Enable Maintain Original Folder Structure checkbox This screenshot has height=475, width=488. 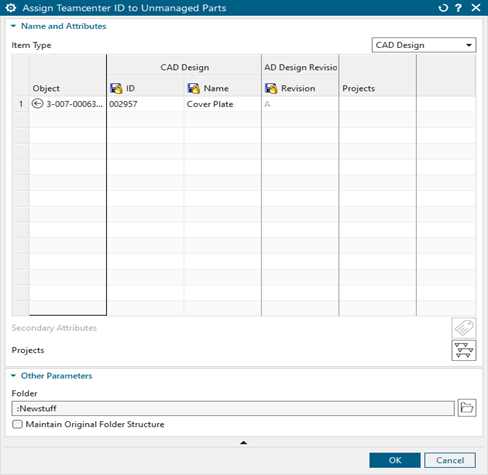coord(17,424)
